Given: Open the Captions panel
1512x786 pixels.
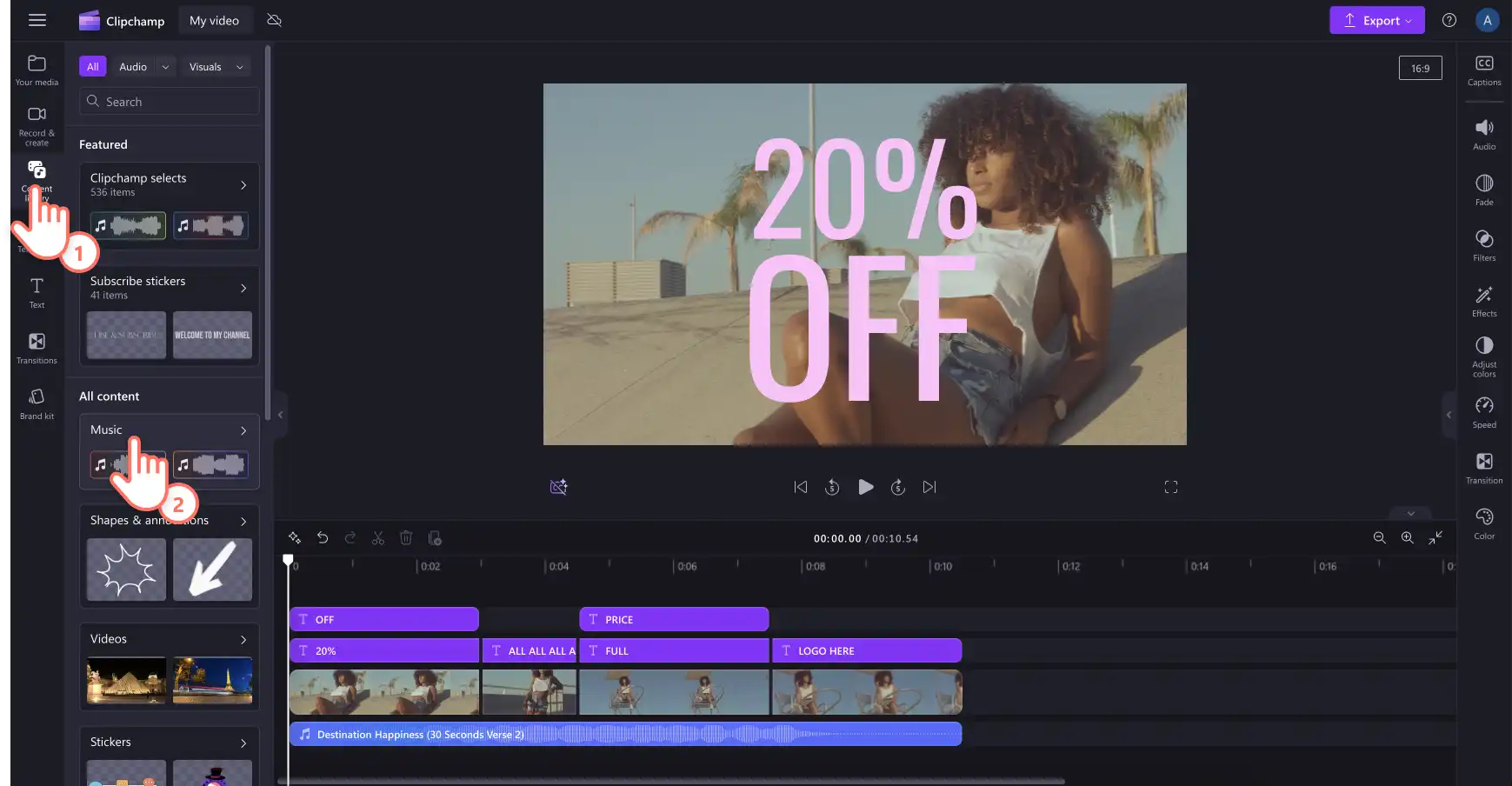Looking at the screenshot, I should pos(1484,70).
